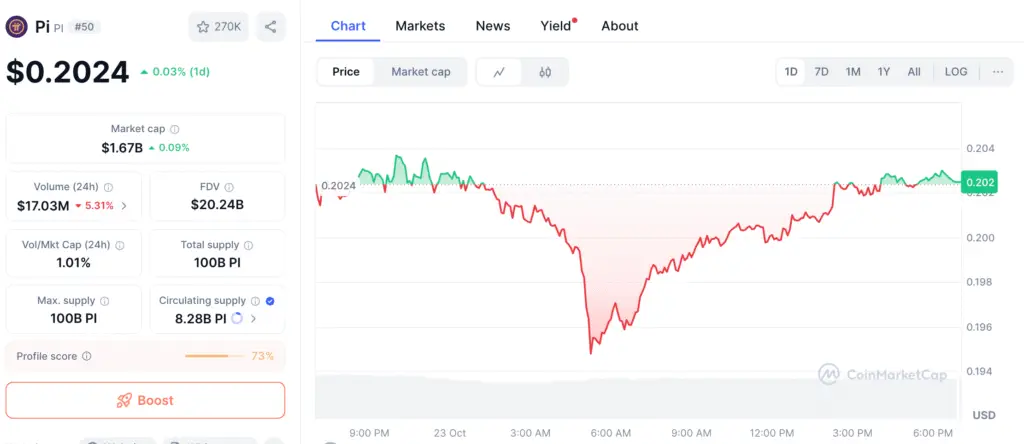The image size is (1024, 444).
Task: Open the chart more options menu
Action: 998,72
